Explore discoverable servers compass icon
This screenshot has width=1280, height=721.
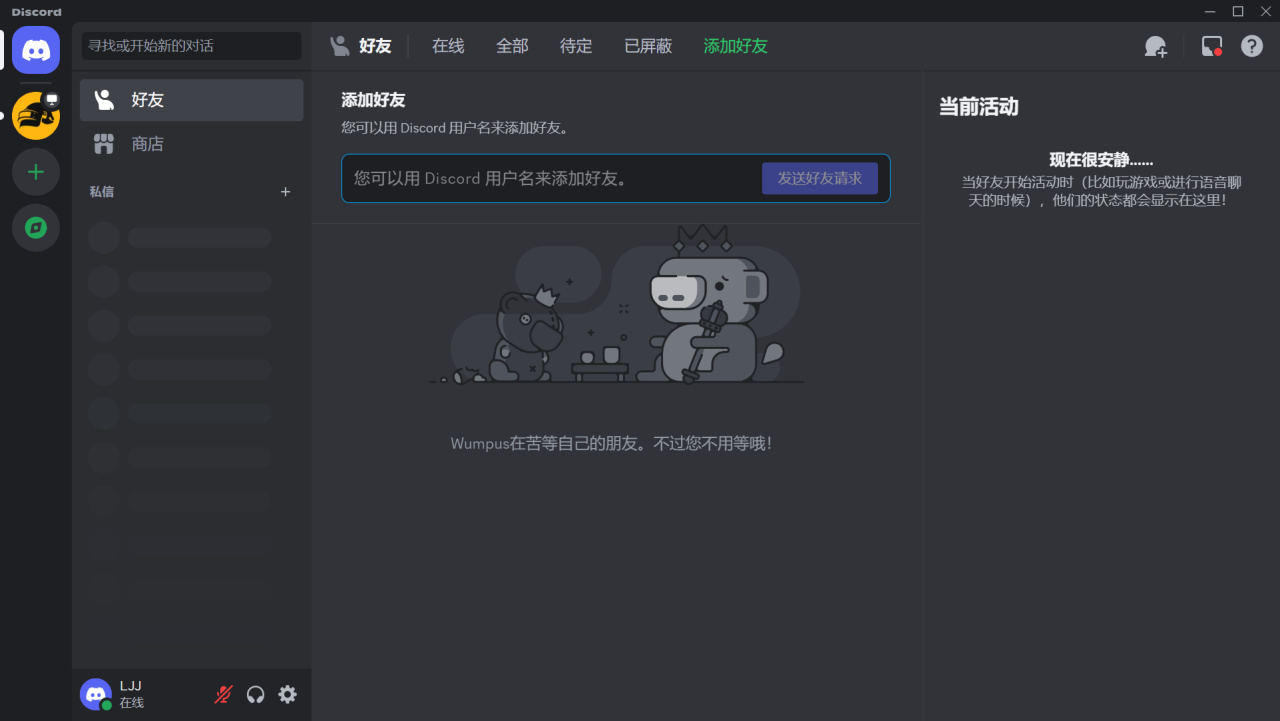point(36,228)
